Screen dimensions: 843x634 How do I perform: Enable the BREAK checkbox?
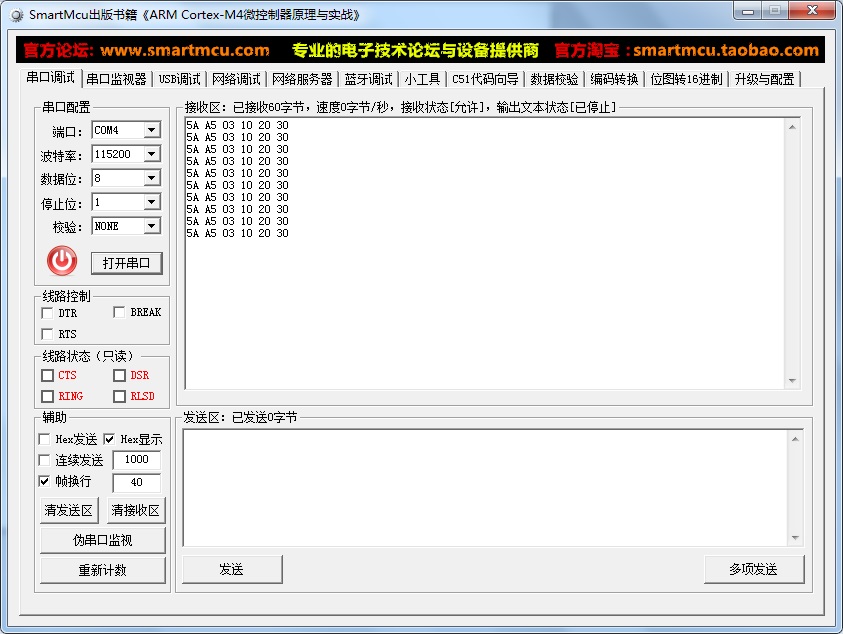click(119, 312)
